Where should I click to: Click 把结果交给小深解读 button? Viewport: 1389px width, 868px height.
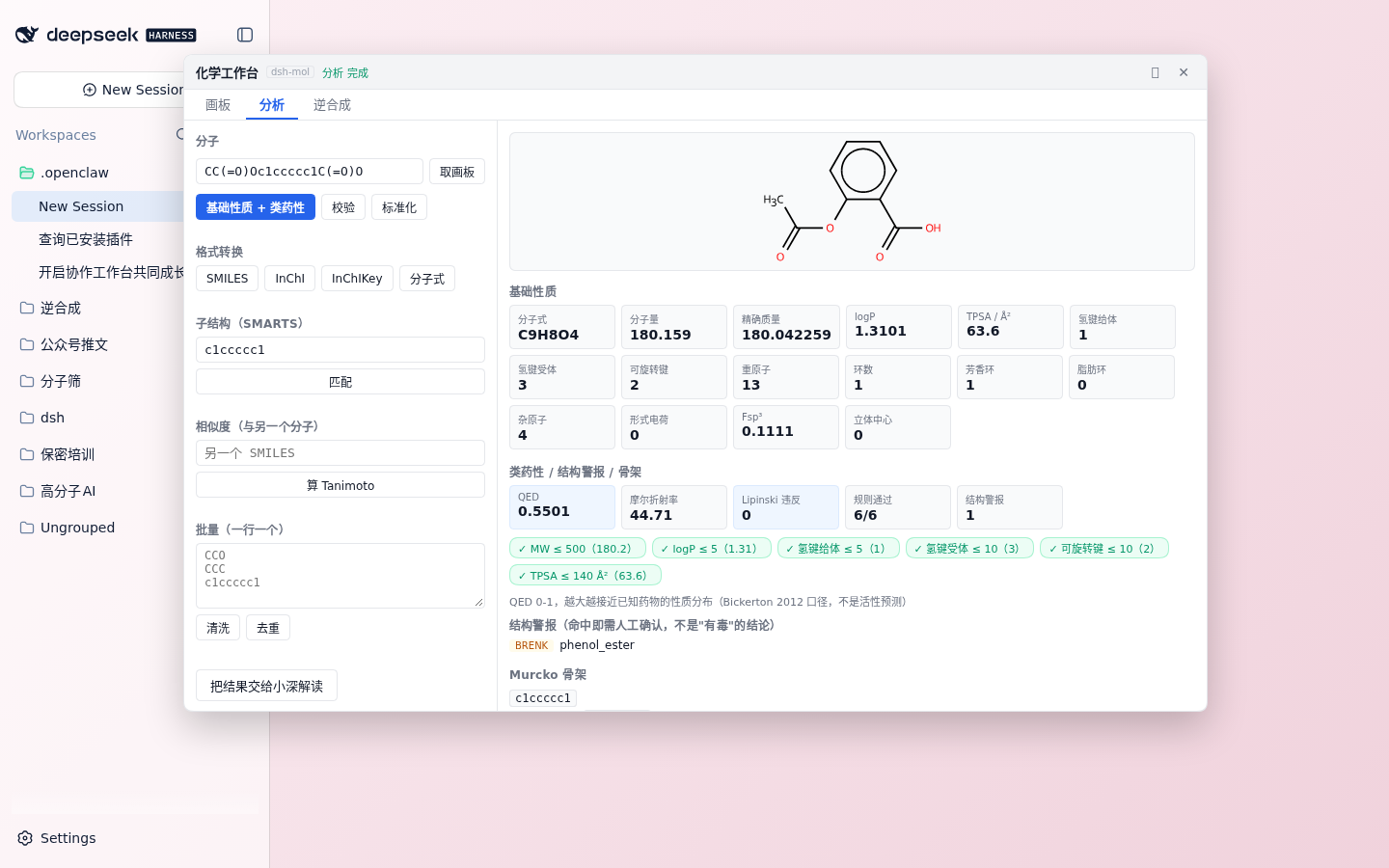click(x=266, y=686)
